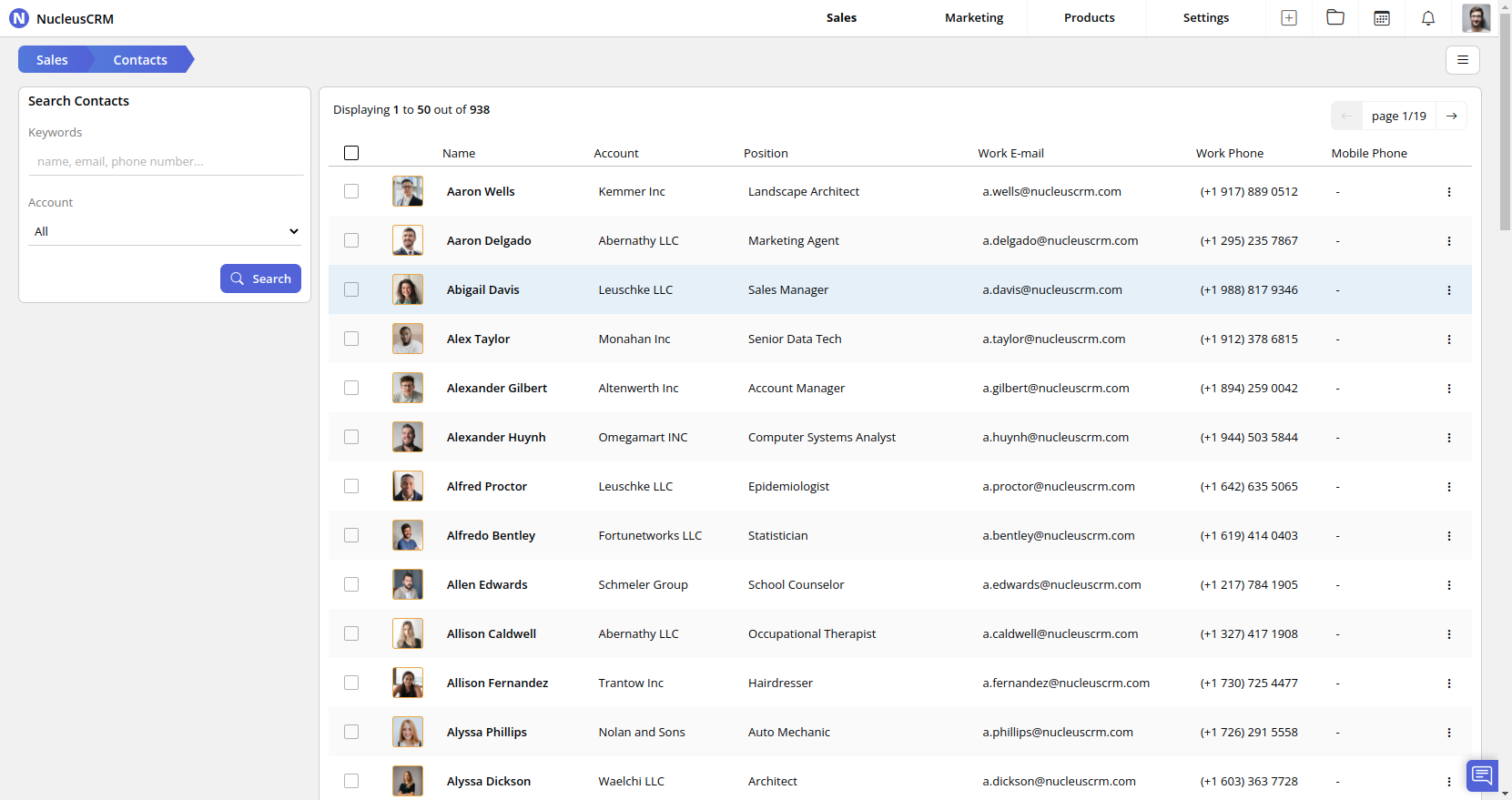Tick the select-all contacts checkbox
This screenshot has height=800, width=1512.
pos(351,153)
